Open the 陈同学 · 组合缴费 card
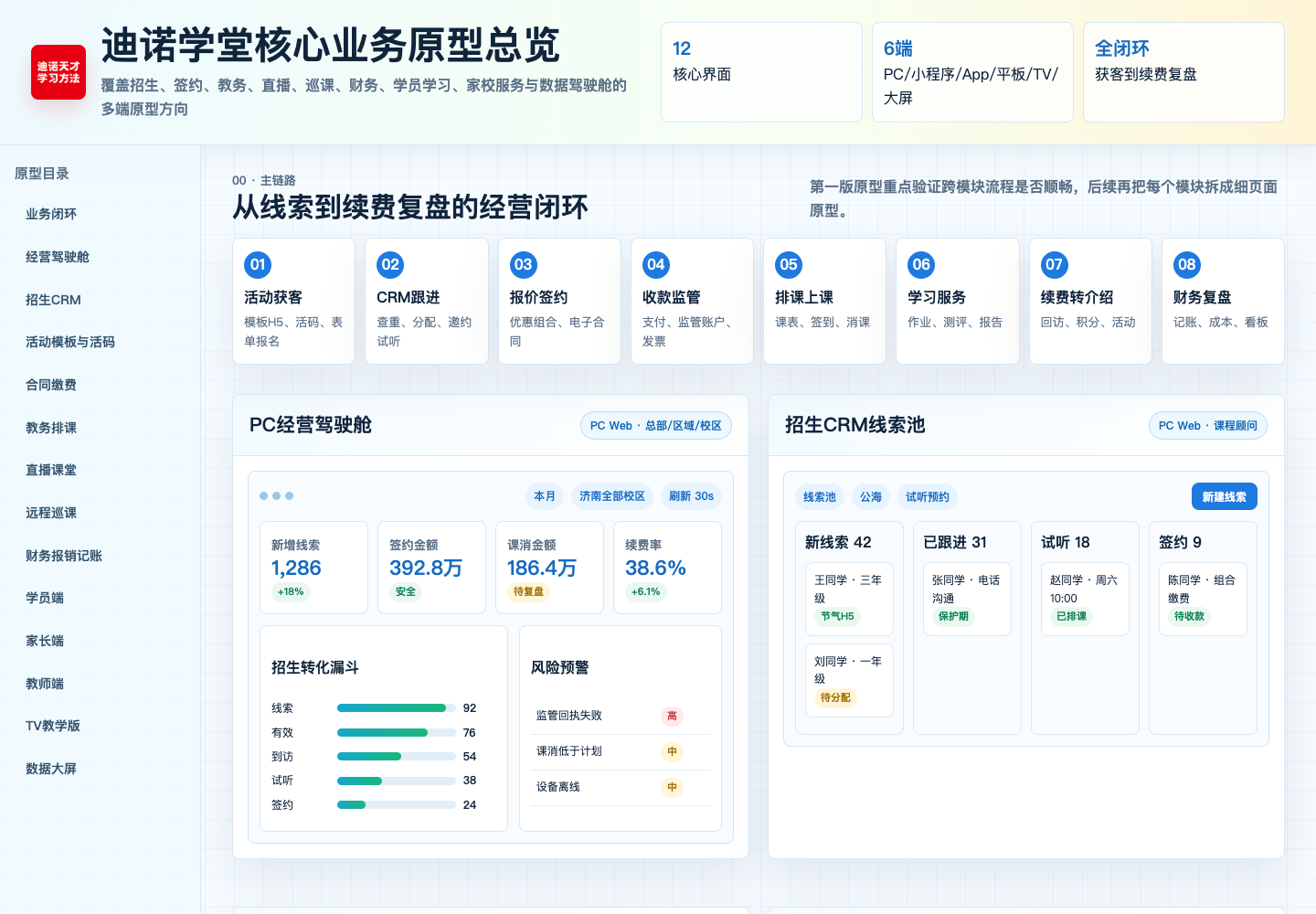 pyautogui.click(x=1203, y=599)
